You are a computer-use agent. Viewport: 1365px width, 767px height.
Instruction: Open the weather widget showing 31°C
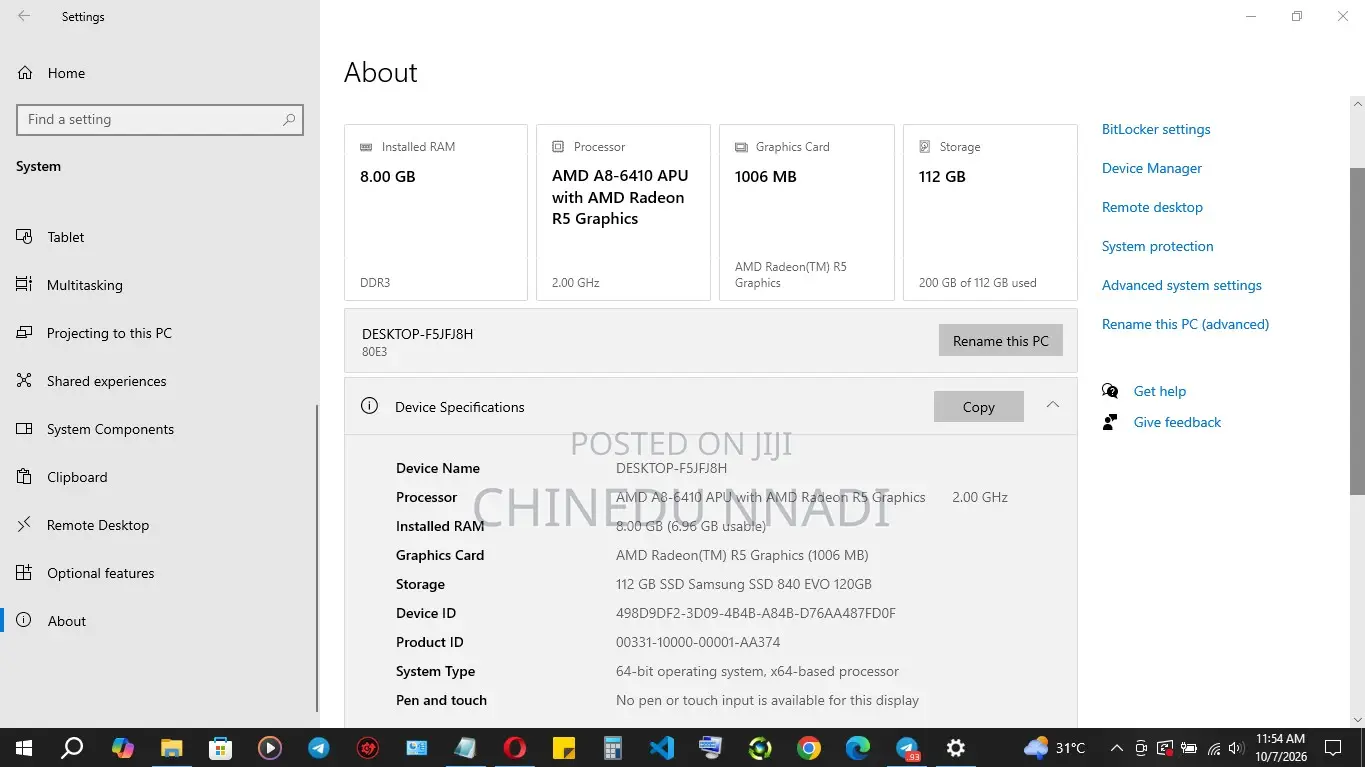(x=1054, y=748)
